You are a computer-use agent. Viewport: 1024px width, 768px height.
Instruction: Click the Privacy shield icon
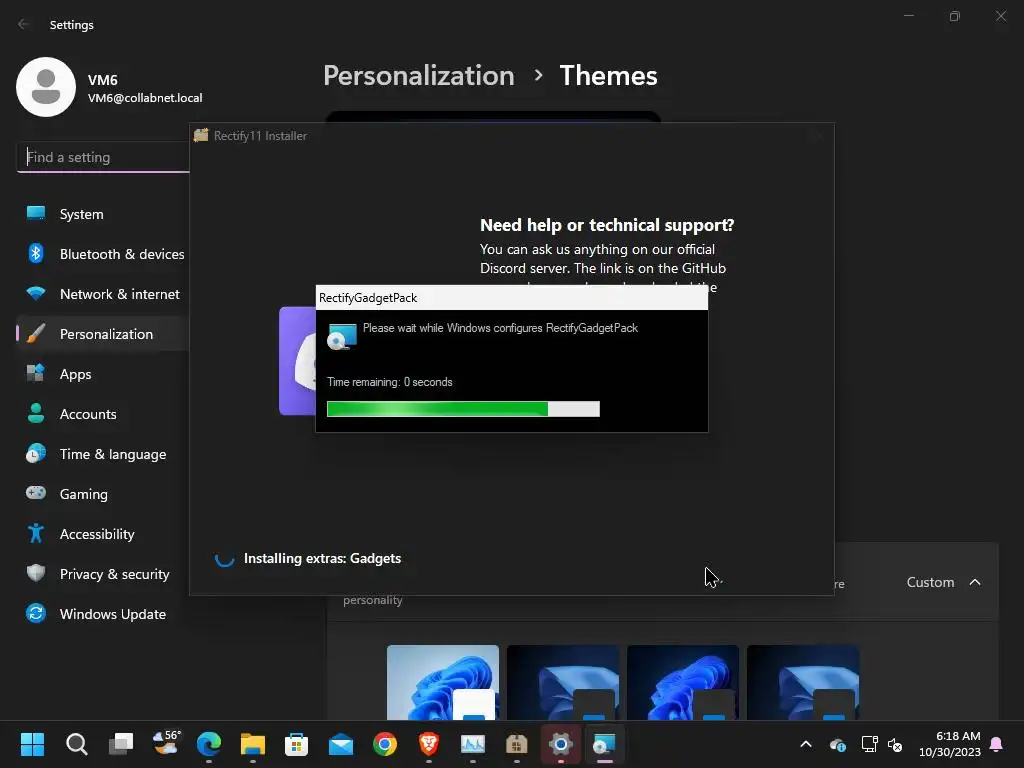(x=36, y=573)
